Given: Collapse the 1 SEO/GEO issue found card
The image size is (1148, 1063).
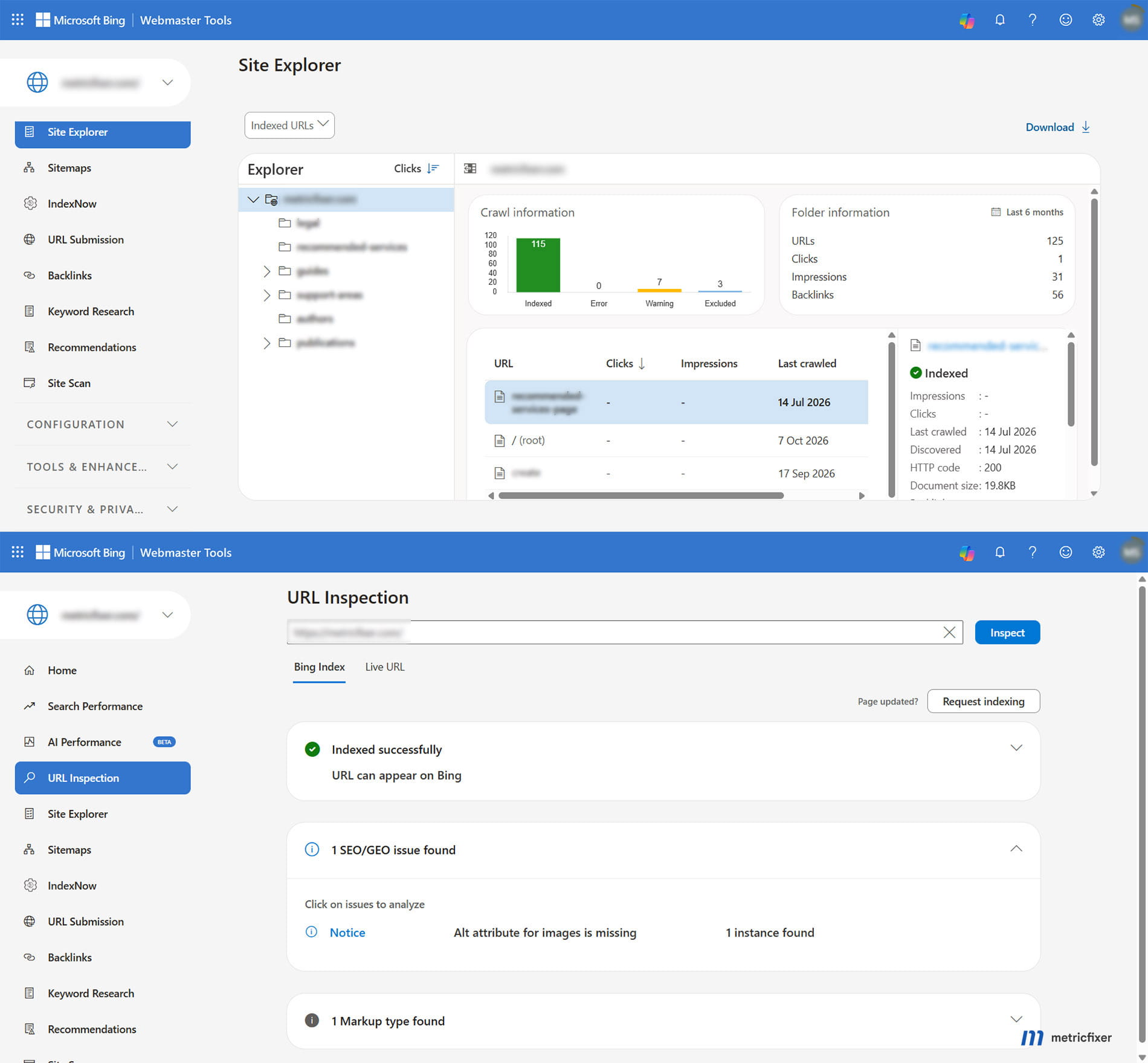Looking at the screenshot, I should tap(1016, 848).
